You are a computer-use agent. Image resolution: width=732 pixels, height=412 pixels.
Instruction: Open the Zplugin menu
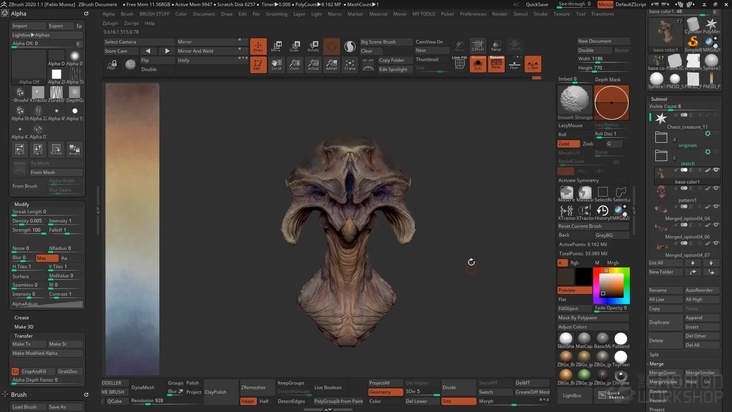point(110,23)
